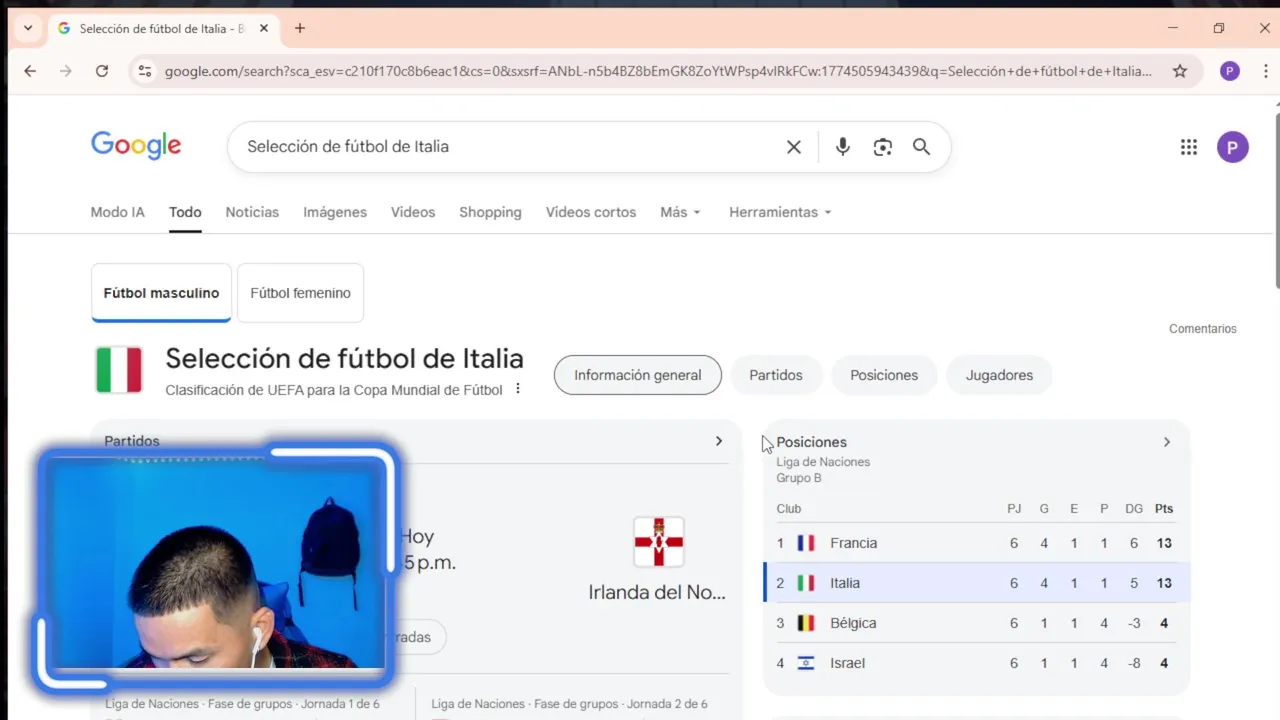Click the Italia row in standings

(977, 583)
